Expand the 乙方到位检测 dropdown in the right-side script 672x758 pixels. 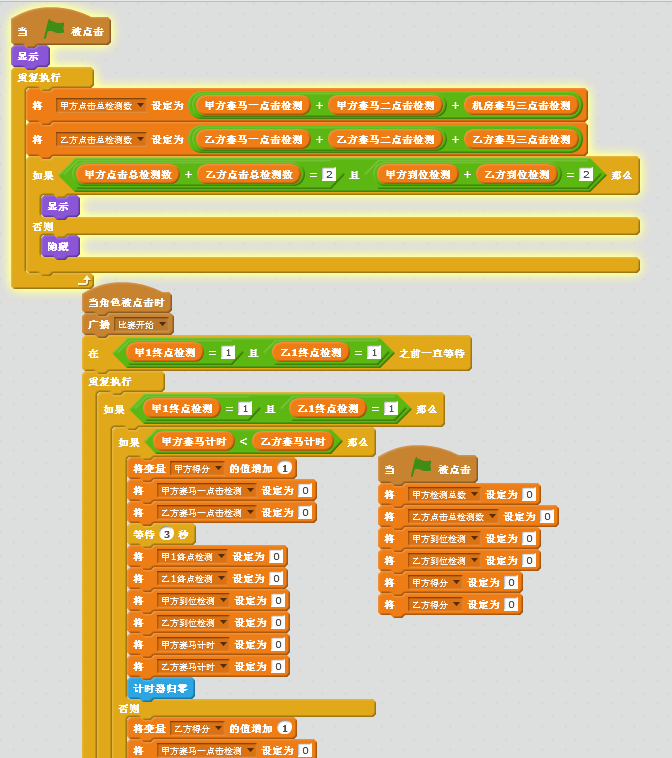460,561
